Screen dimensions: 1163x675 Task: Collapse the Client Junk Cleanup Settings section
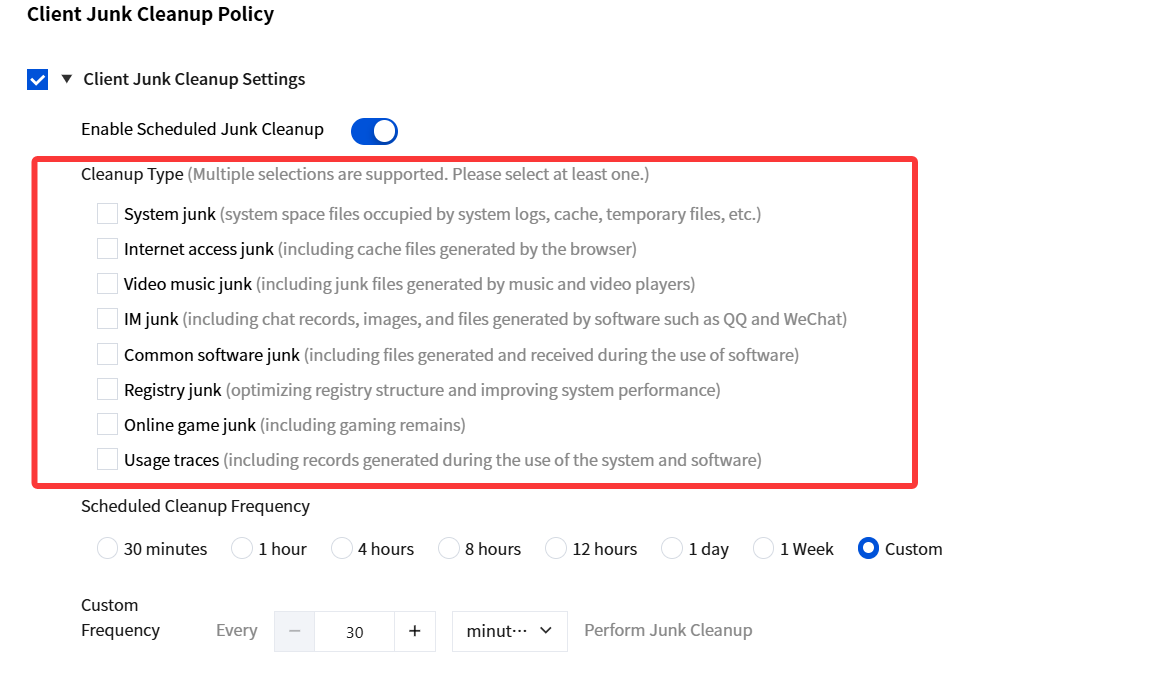tap(67, 79)
